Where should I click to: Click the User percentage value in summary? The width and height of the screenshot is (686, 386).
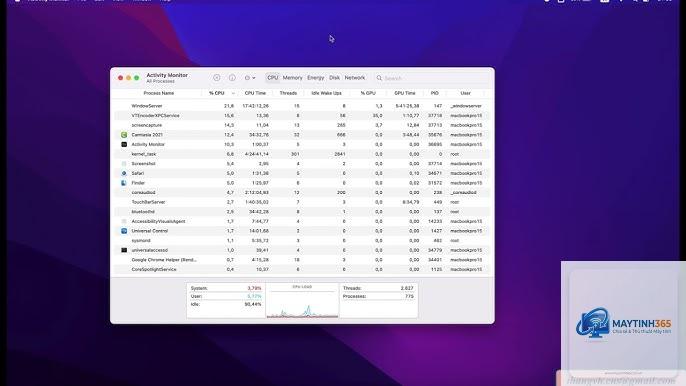pos(254,296)
